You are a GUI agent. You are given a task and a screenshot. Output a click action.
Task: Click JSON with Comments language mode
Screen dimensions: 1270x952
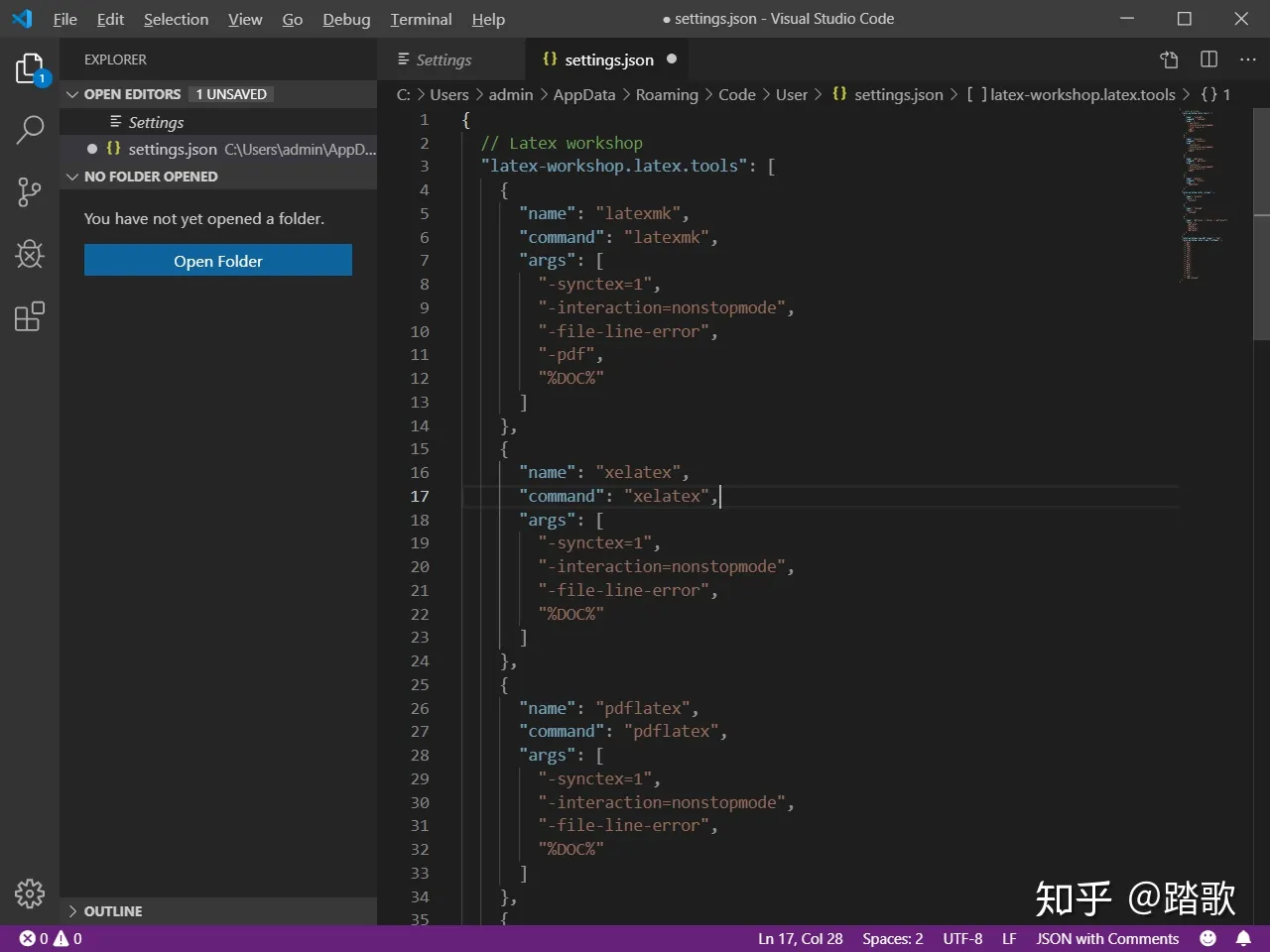(1107, 938)
